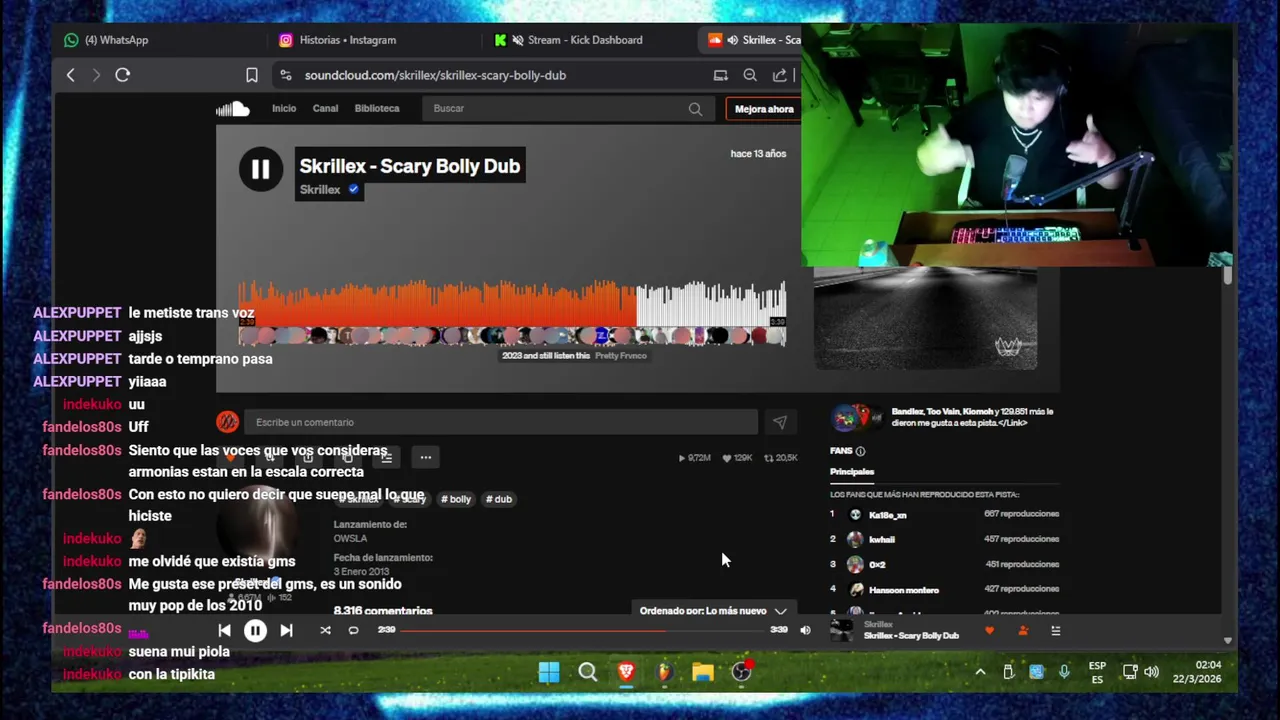Toggle repeat in the bottom player
This screenshot has height=720, width=1280.
point(353,630)
